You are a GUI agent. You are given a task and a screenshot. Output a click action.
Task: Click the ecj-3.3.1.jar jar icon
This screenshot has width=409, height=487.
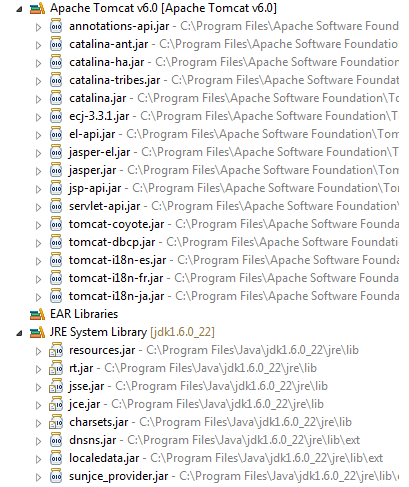[56, 116]
